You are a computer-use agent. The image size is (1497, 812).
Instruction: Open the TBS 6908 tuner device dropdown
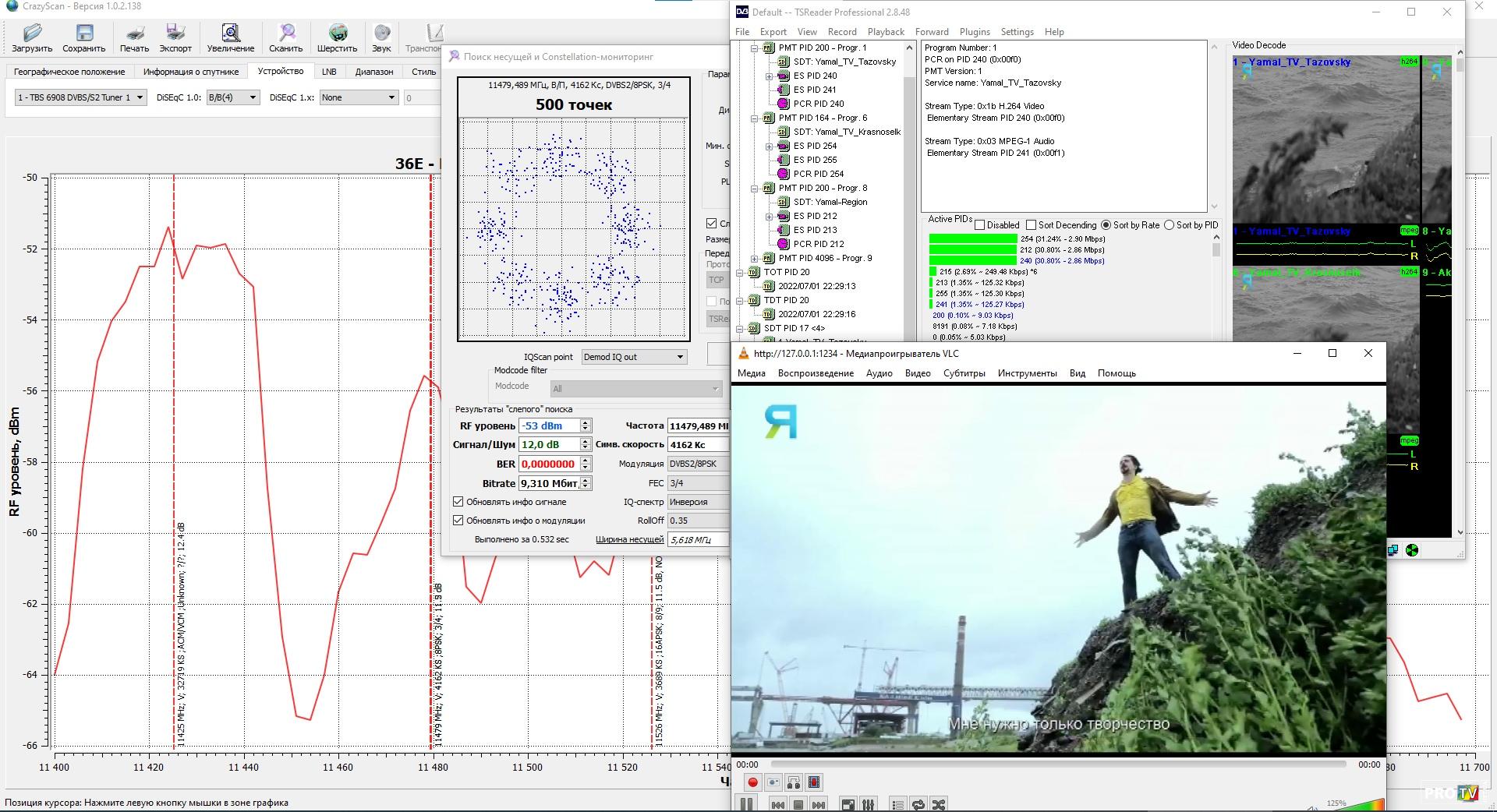(x=80, y=97)
